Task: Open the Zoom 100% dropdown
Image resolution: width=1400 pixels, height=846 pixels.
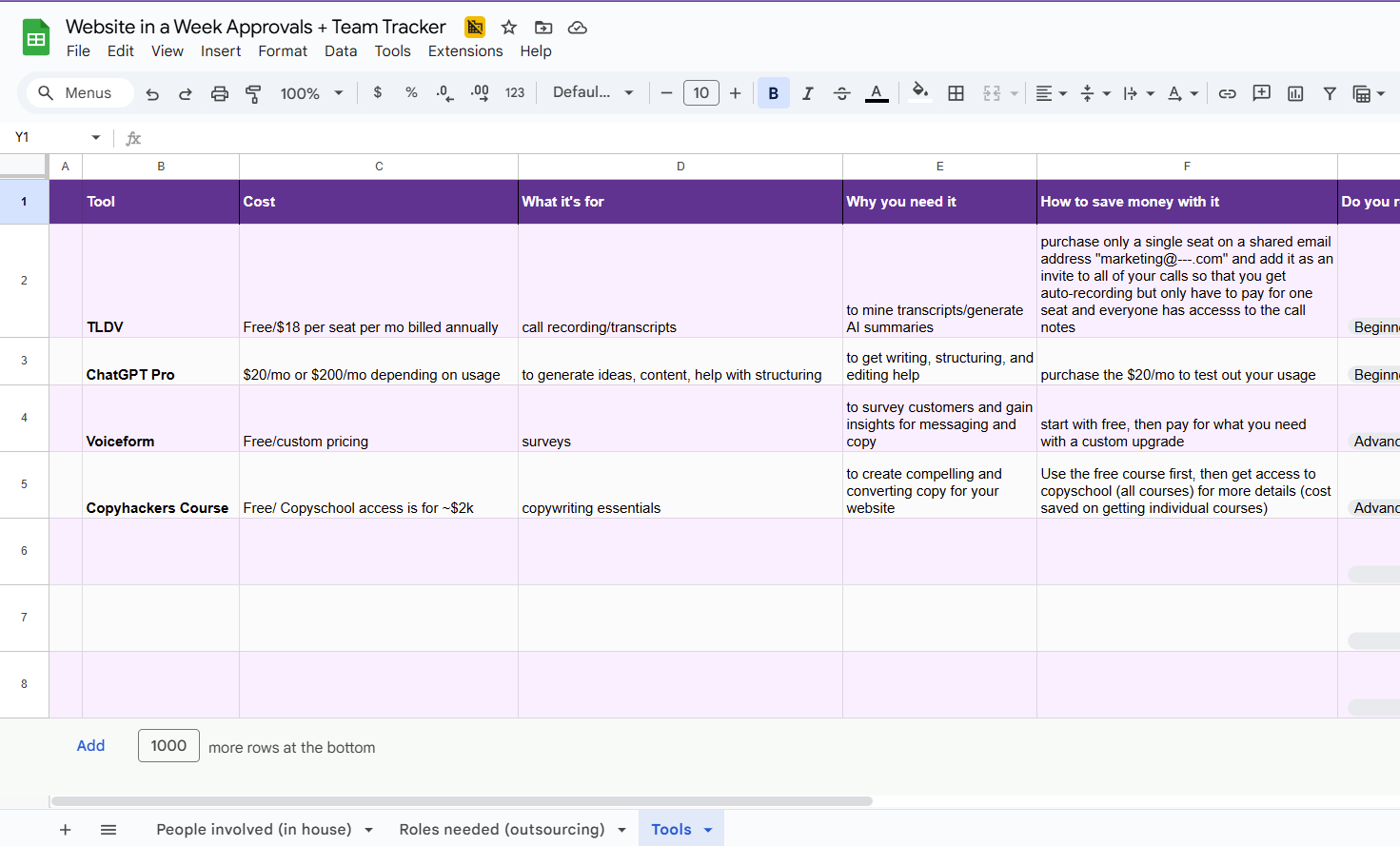Action: click(311, 93)
